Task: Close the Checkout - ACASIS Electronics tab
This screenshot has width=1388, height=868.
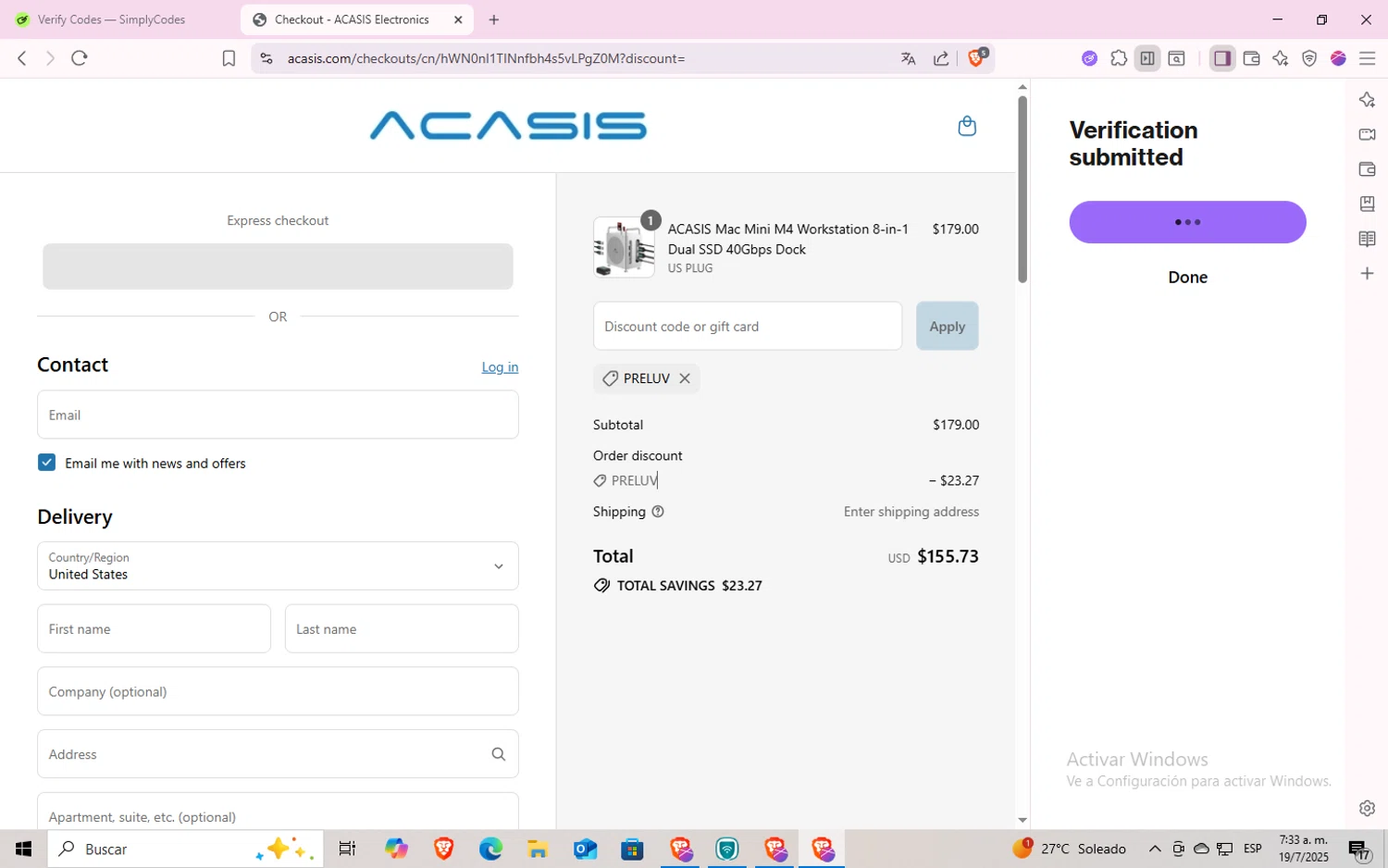Action: point(458,19)
